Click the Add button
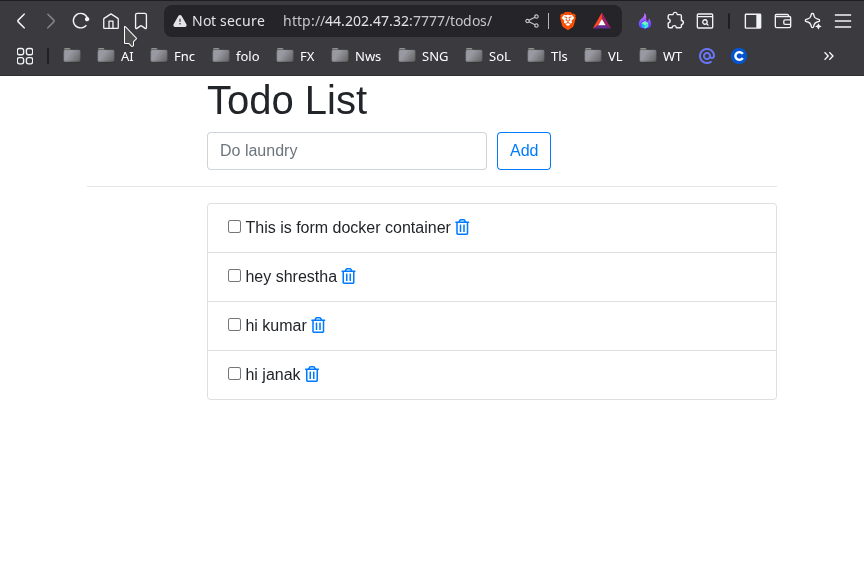Image resolution: width=864 pixels, height=575 pixels. [x=524, y=151]
